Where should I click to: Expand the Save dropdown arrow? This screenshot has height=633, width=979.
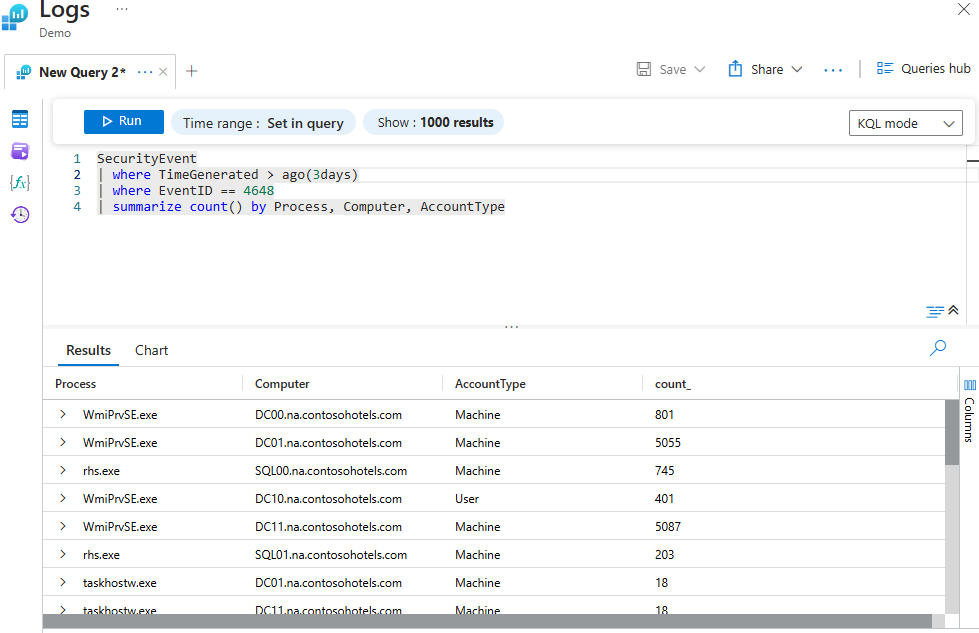coord(700,69)
